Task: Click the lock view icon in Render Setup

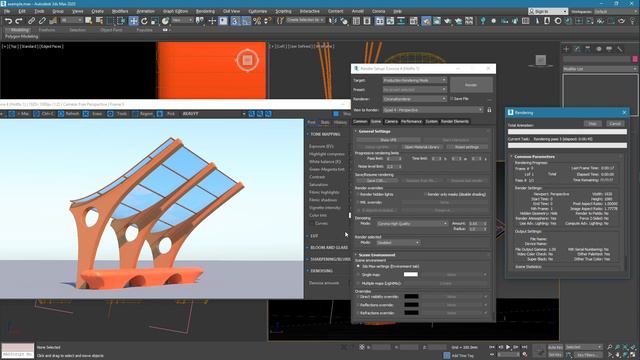Action: [489, 110]
